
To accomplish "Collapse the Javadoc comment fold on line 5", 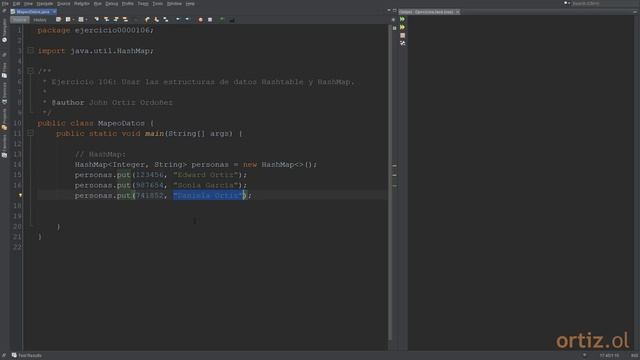I will pyautogui.click(x=31, y=71).
